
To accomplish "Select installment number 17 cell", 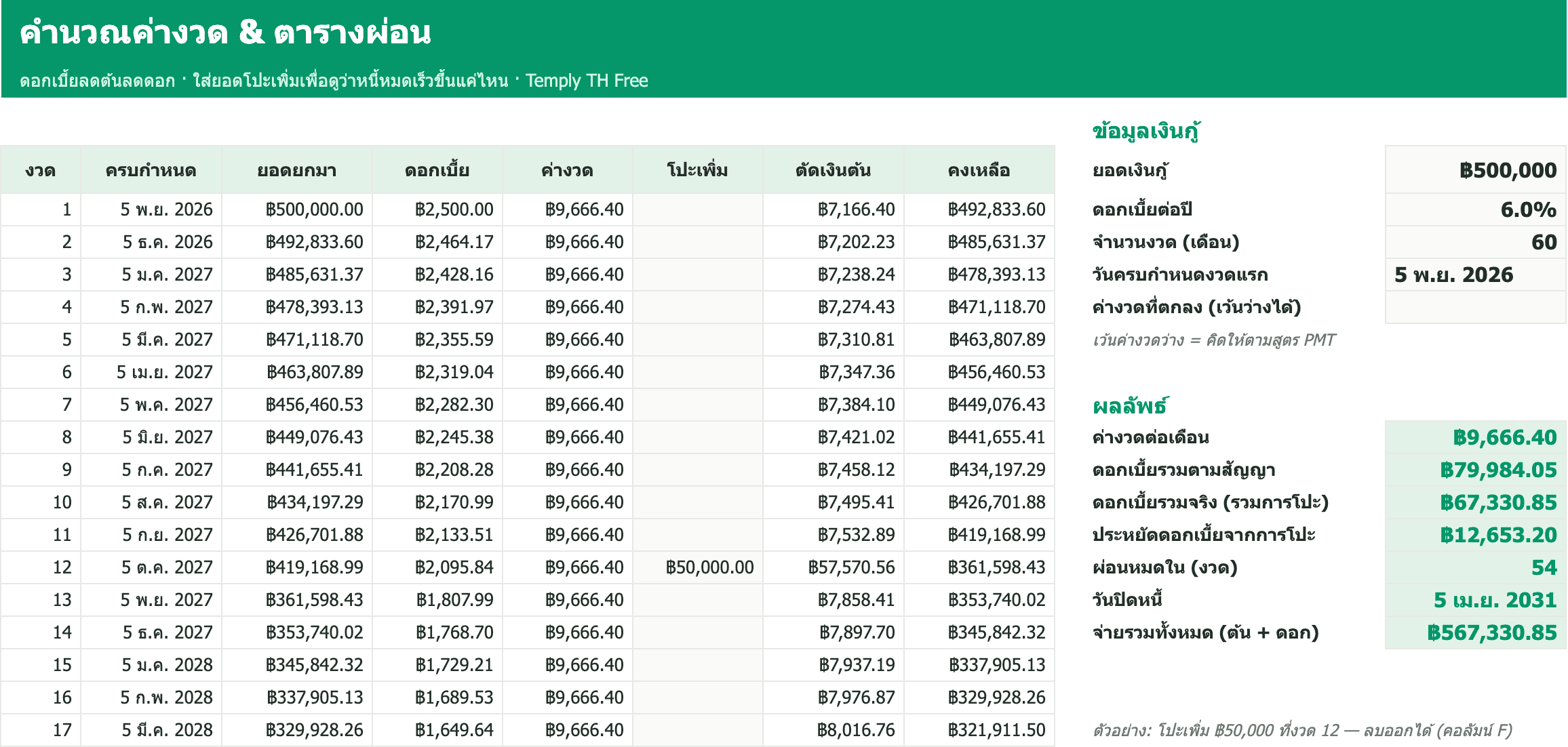I will pyautogui.click(x=41, y=730).
